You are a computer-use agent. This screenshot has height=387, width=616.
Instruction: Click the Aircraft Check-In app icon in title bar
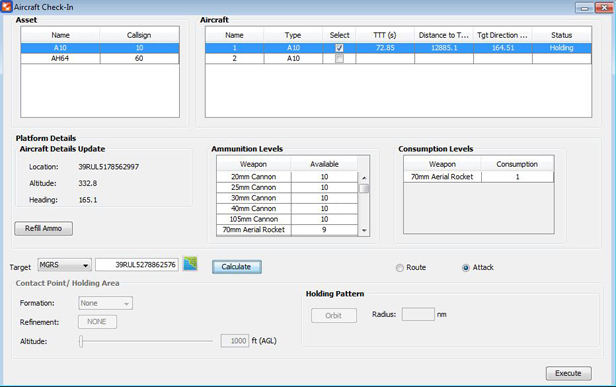tap(7, 7)
